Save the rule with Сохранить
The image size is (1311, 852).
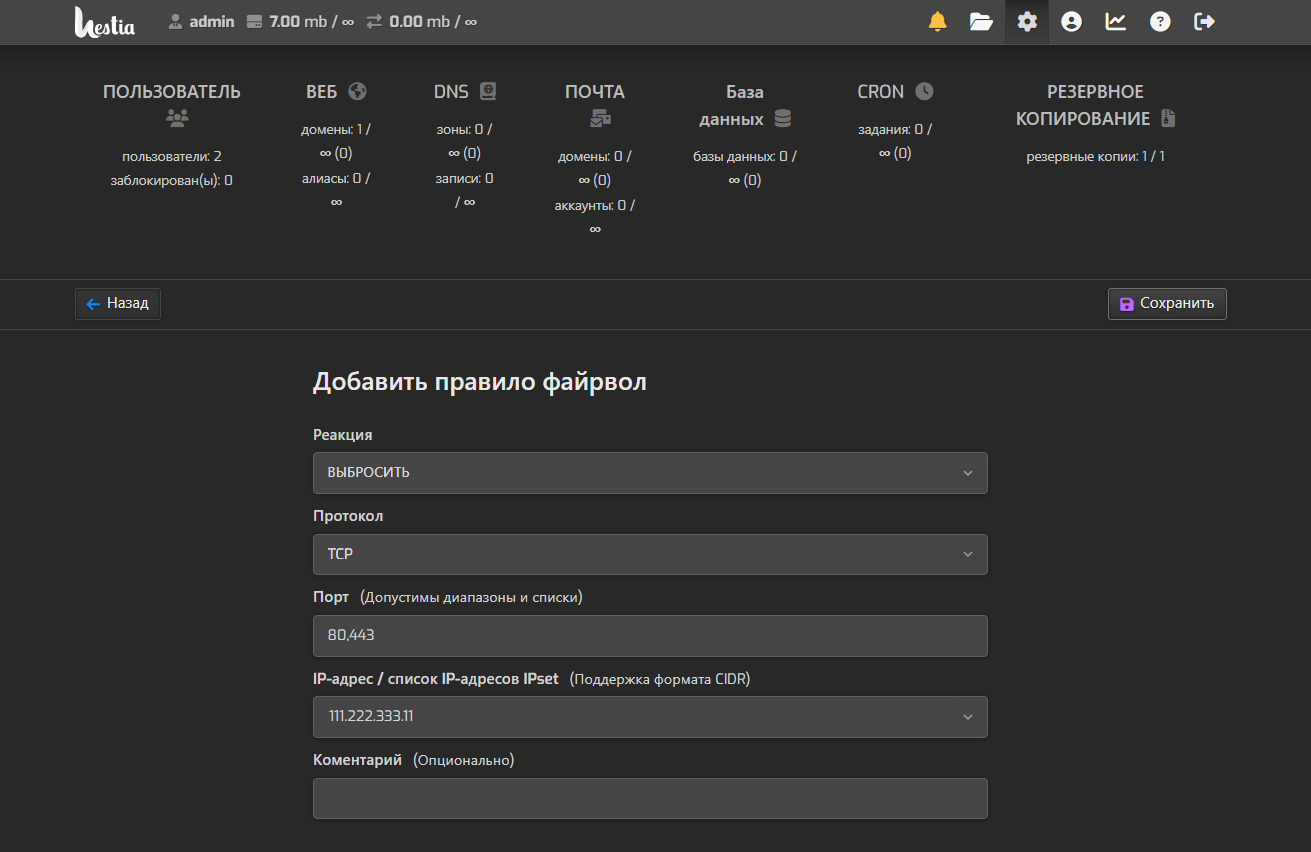point(1167,304)
